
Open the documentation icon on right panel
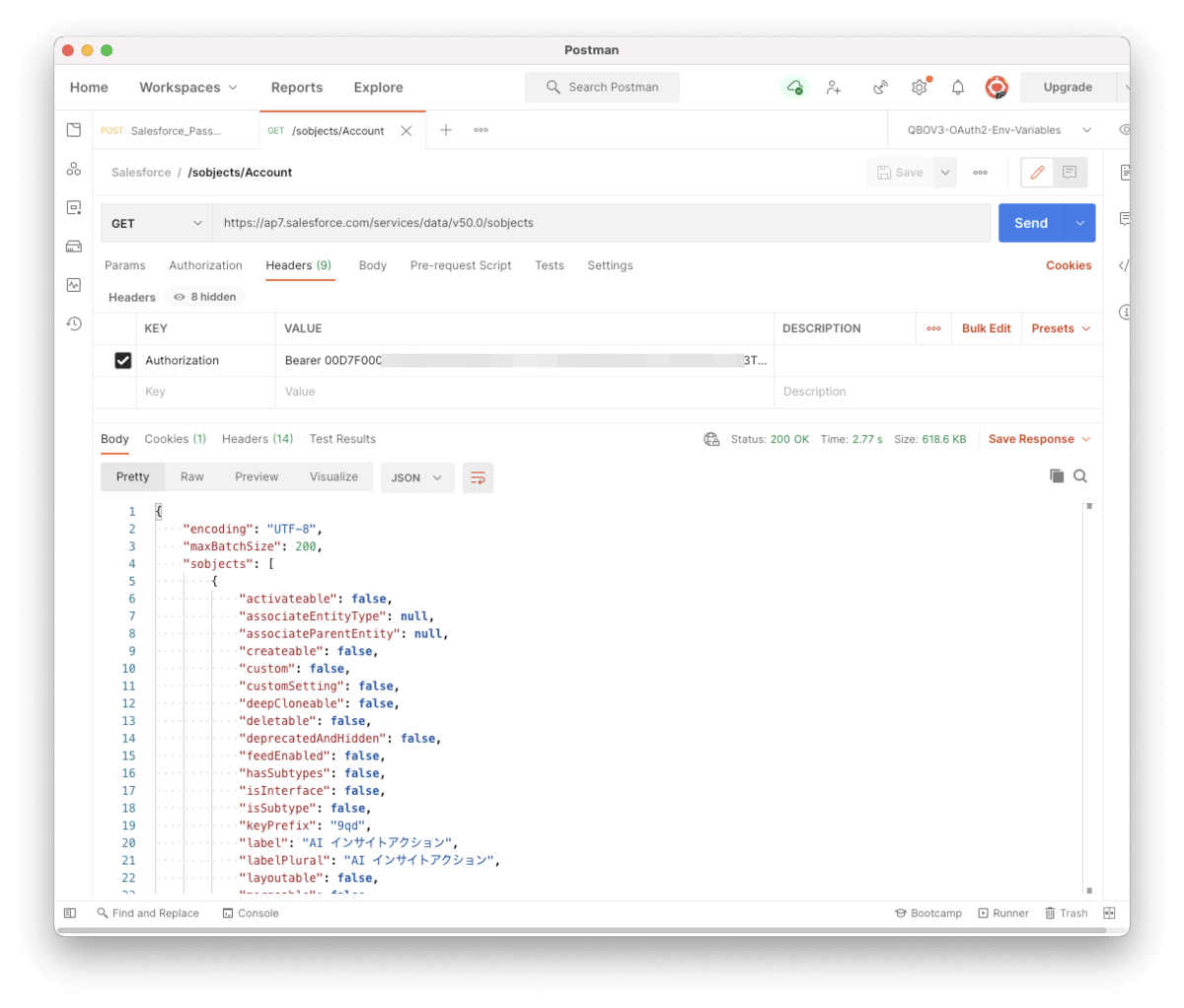1125,173
